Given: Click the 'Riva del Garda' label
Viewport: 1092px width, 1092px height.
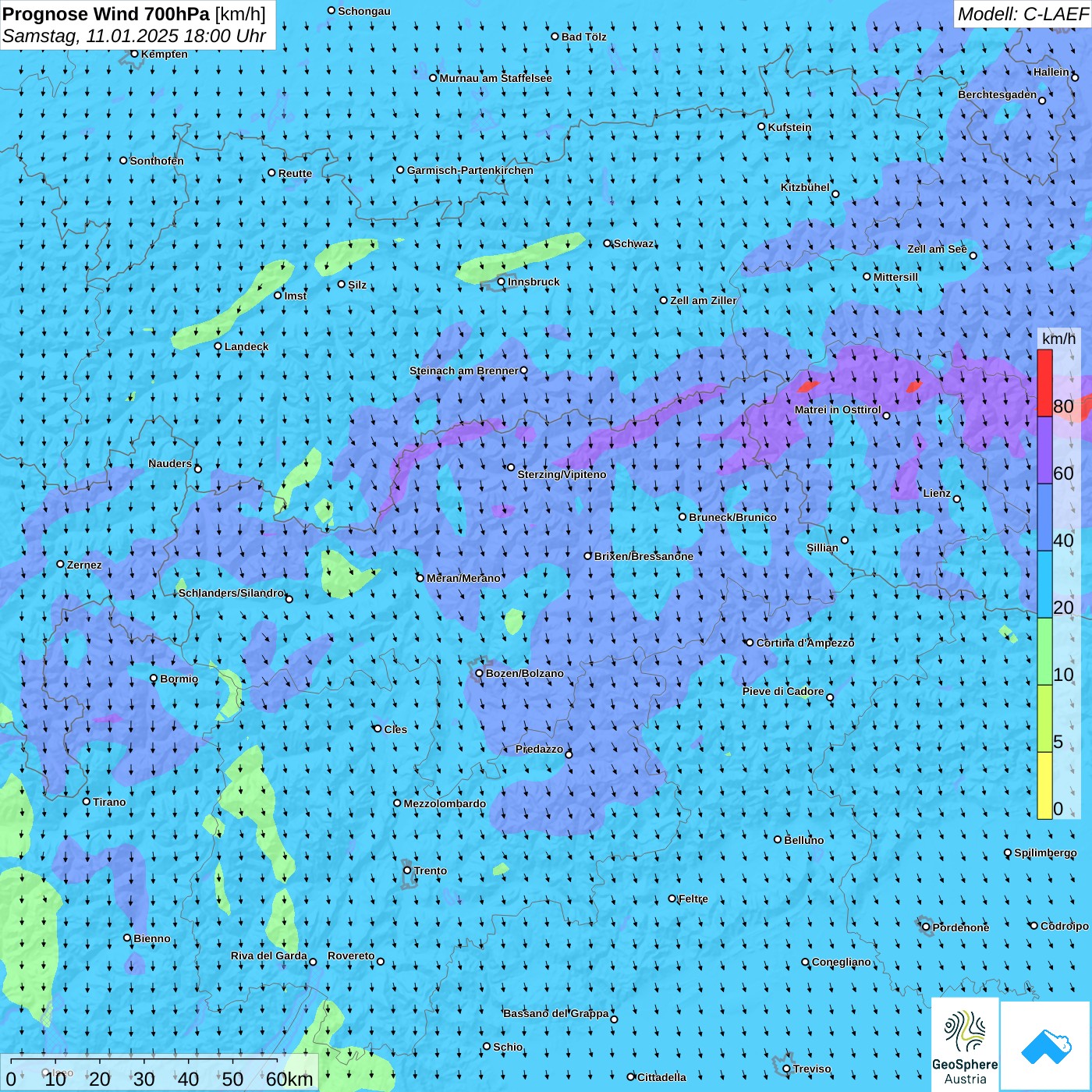Looking at the screenshot, I should tap(269, 955).
